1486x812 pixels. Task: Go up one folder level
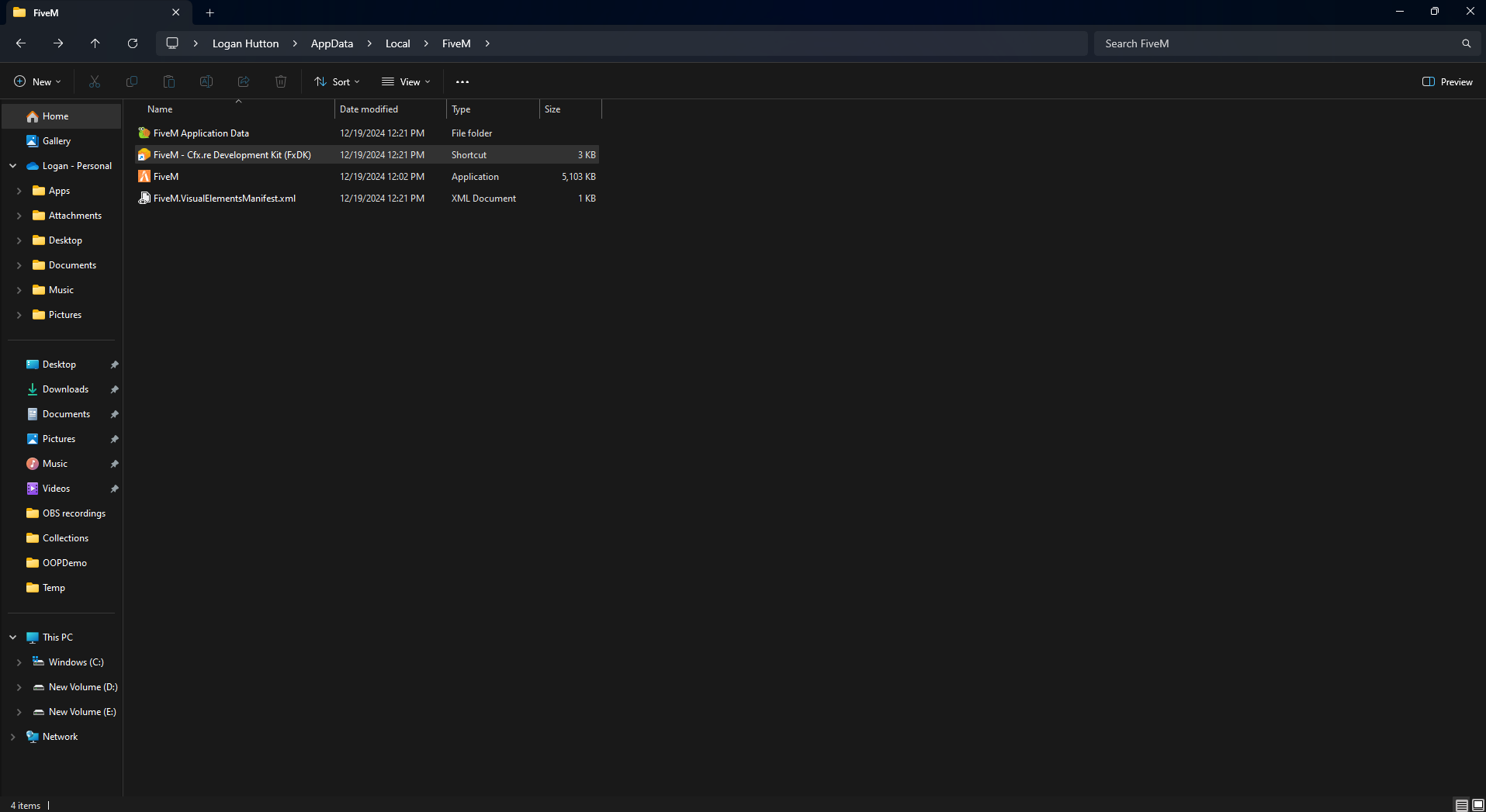coord(95,43)
